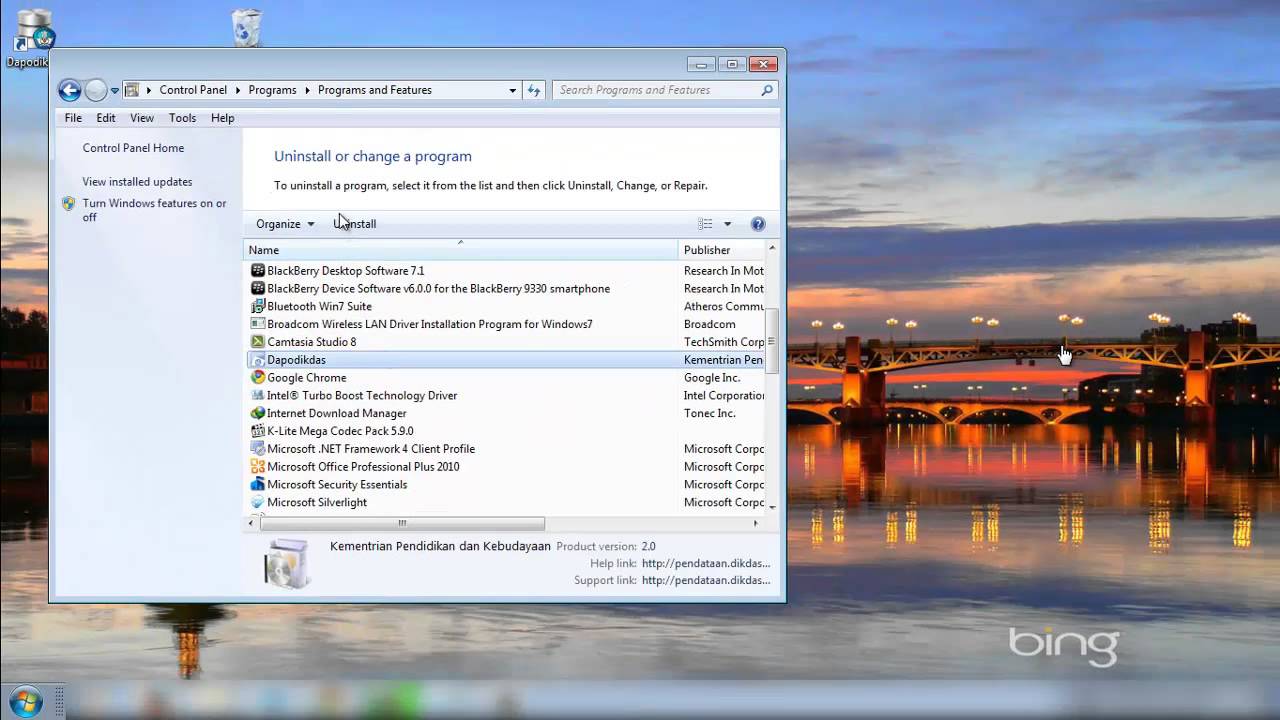Navigate to Control Panel breadcrumb
The image size is (1280, 720).
click(x=193, y=90)
